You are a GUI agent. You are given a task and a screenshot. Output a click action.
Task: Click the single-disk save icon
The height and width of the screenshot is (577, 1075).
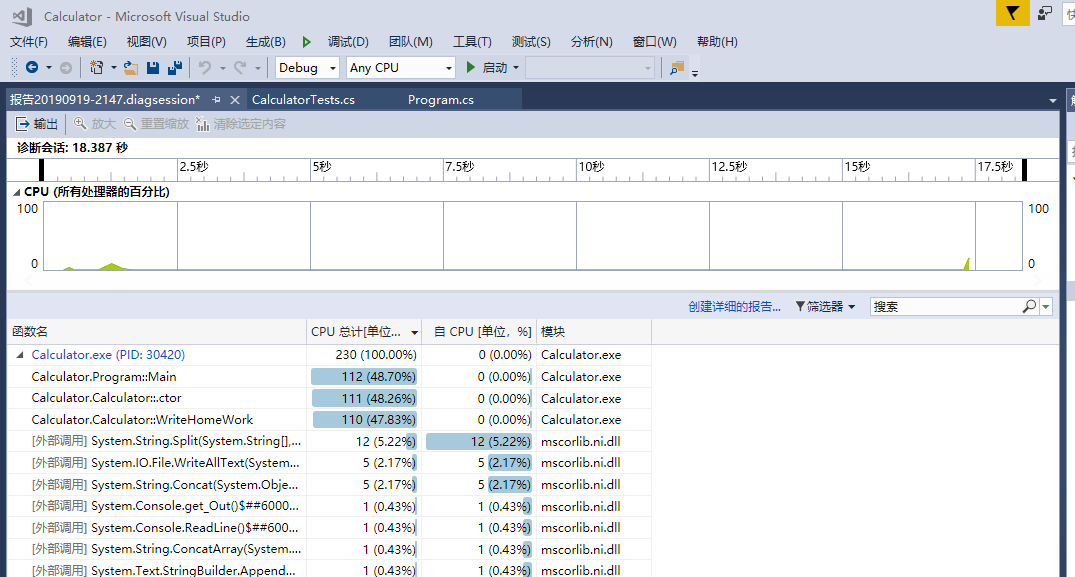click(x=153, y=67)
